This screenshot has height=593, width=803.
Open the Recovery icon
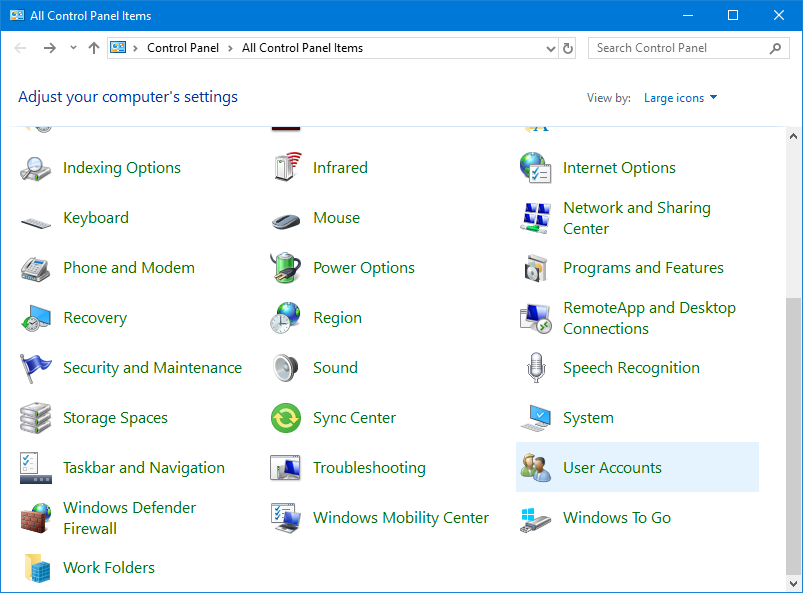tap(35, 318)
